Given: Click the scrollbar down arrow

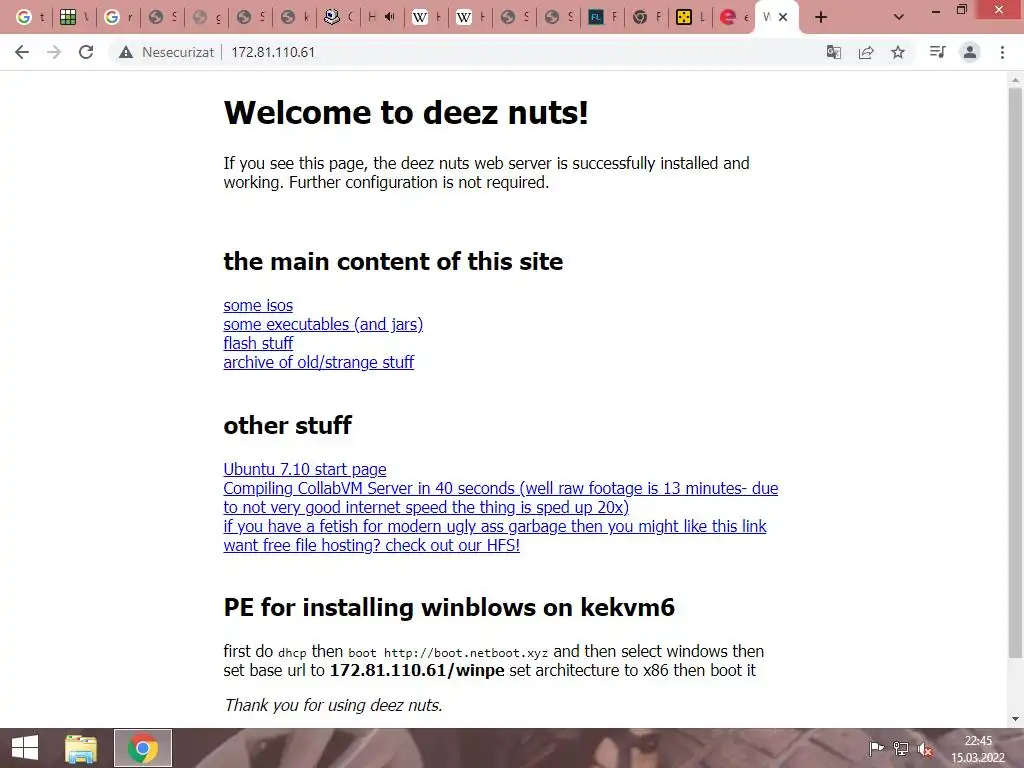Looking at the screenshot, I should 1015,720.
